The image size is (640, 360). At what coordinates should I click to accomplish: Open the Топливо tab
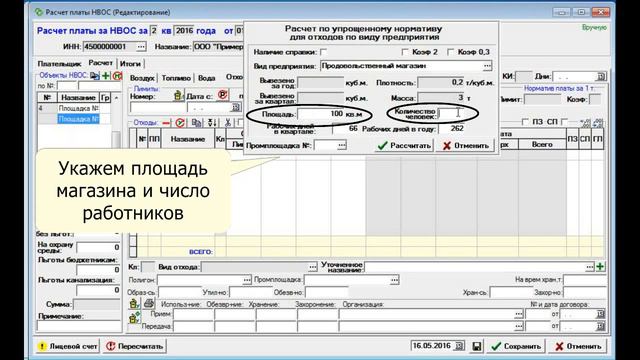tap(176, 78)
